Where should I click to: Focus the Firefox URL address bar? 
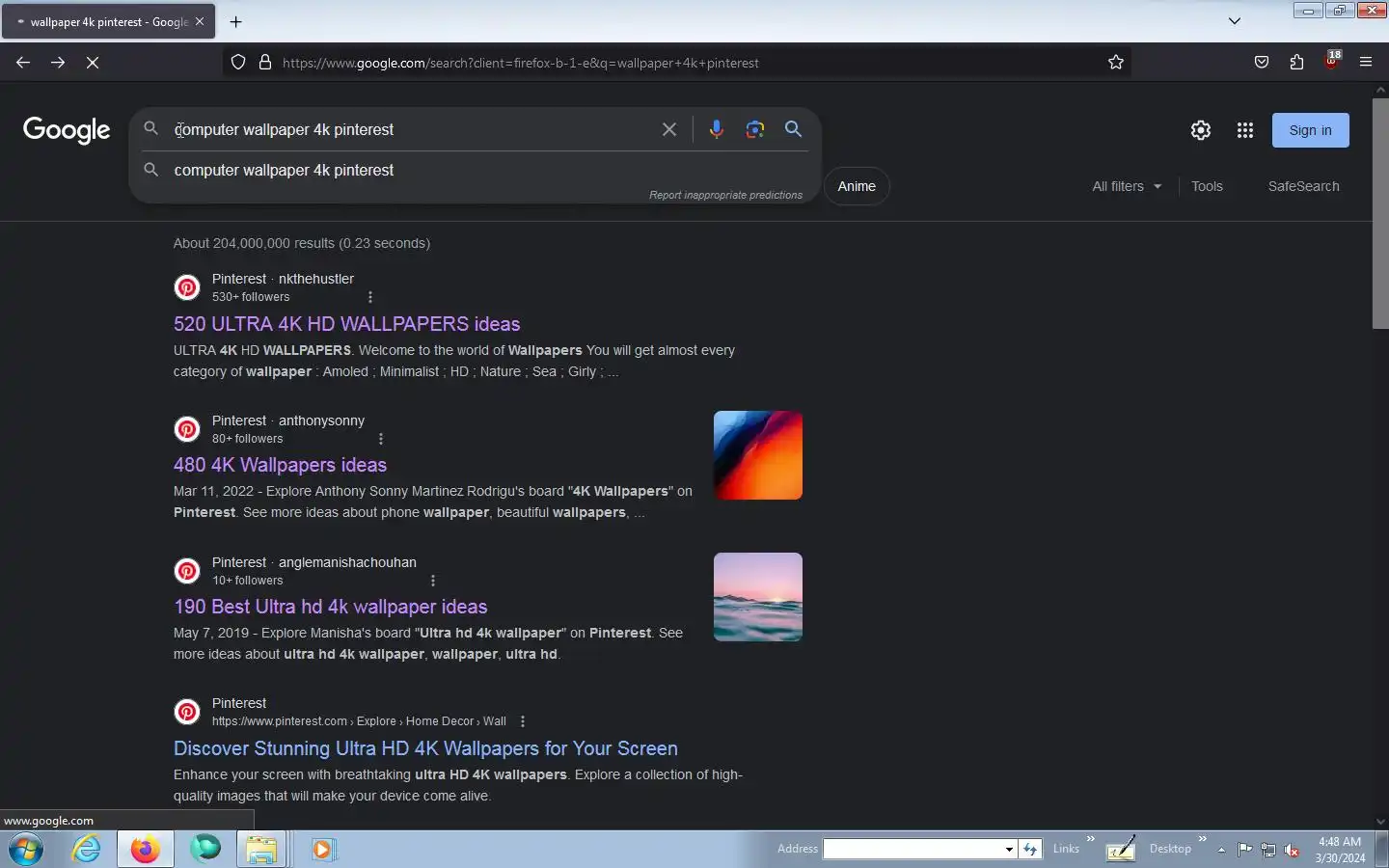pyautogui.click(x=675, y=63)
